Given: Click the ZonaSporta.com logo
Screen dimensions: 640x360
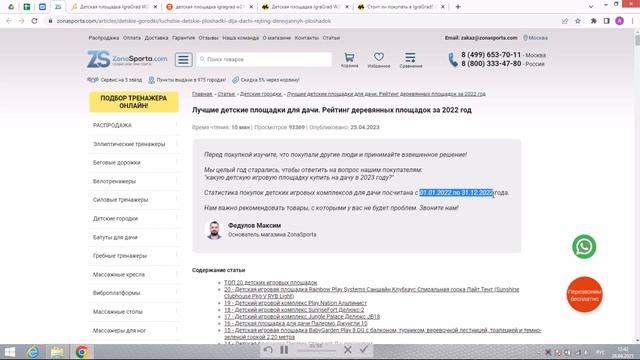Looking at the screenshot, I should click(127, 59).
